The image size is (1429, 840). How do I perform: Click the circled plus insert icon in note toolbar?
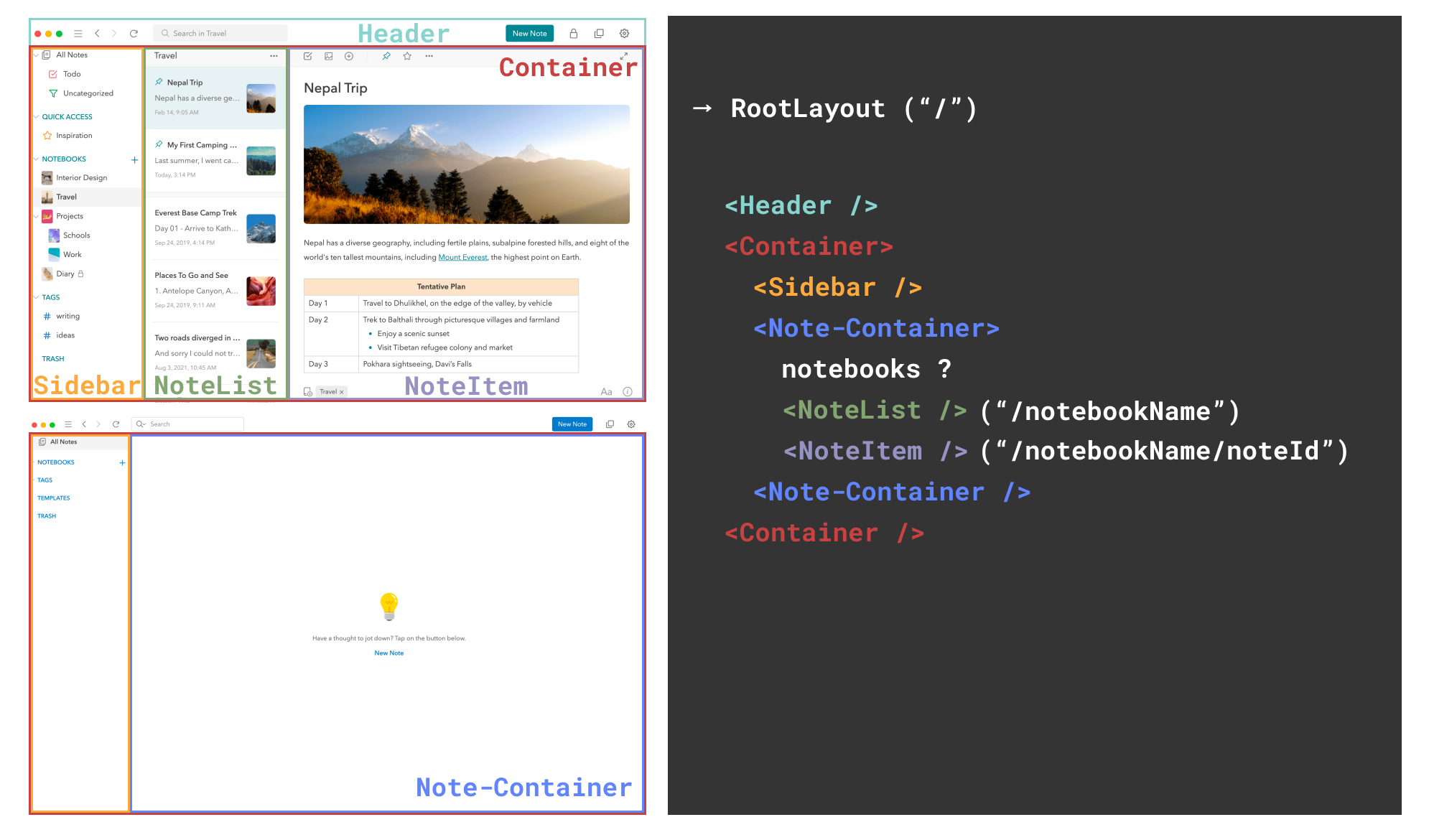click(x=349, y=56)
